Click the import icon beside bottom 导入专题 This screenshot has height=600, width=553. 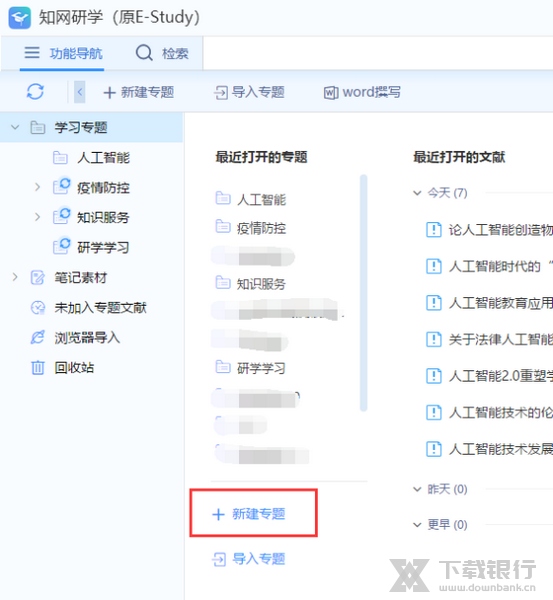pos(219,559)
